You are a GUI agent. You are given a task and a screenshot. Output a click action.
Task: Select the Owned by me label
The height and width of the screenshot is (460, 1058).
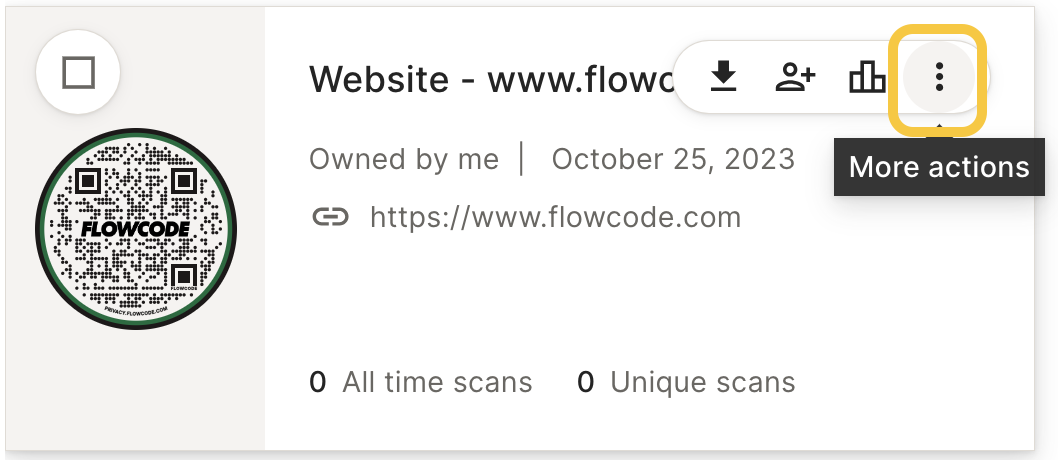403,160
